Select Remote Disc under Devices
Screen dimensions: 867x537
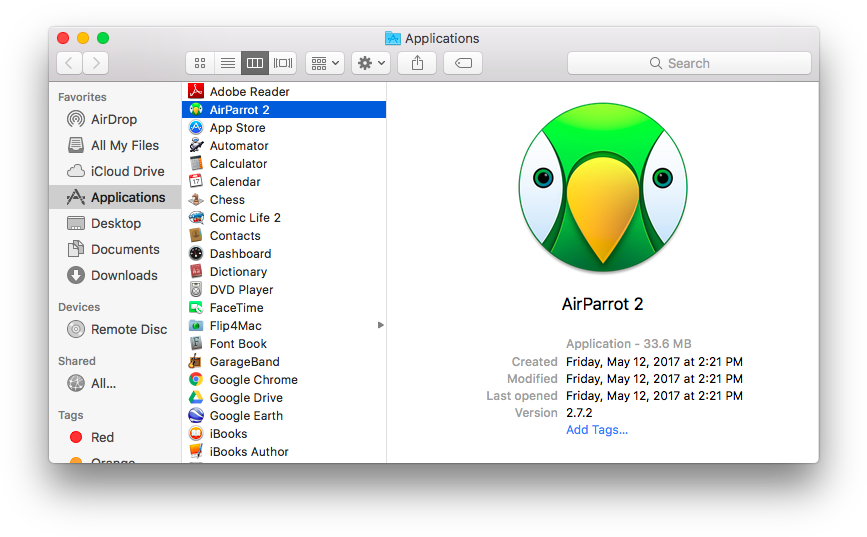tap(117, 330)
